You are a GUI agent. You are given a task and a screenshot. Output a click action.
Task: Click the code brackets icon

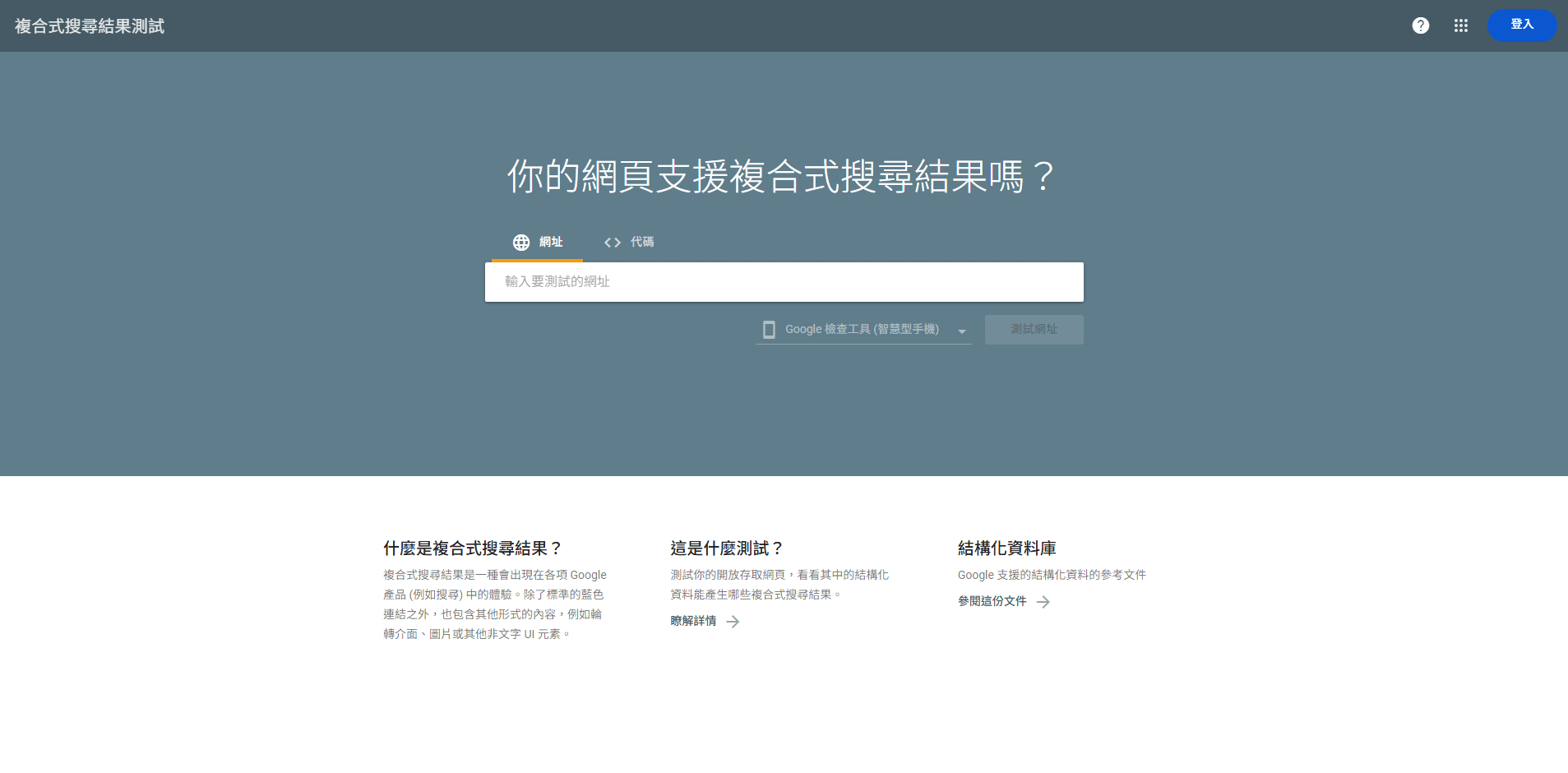(x=612, y=243)
